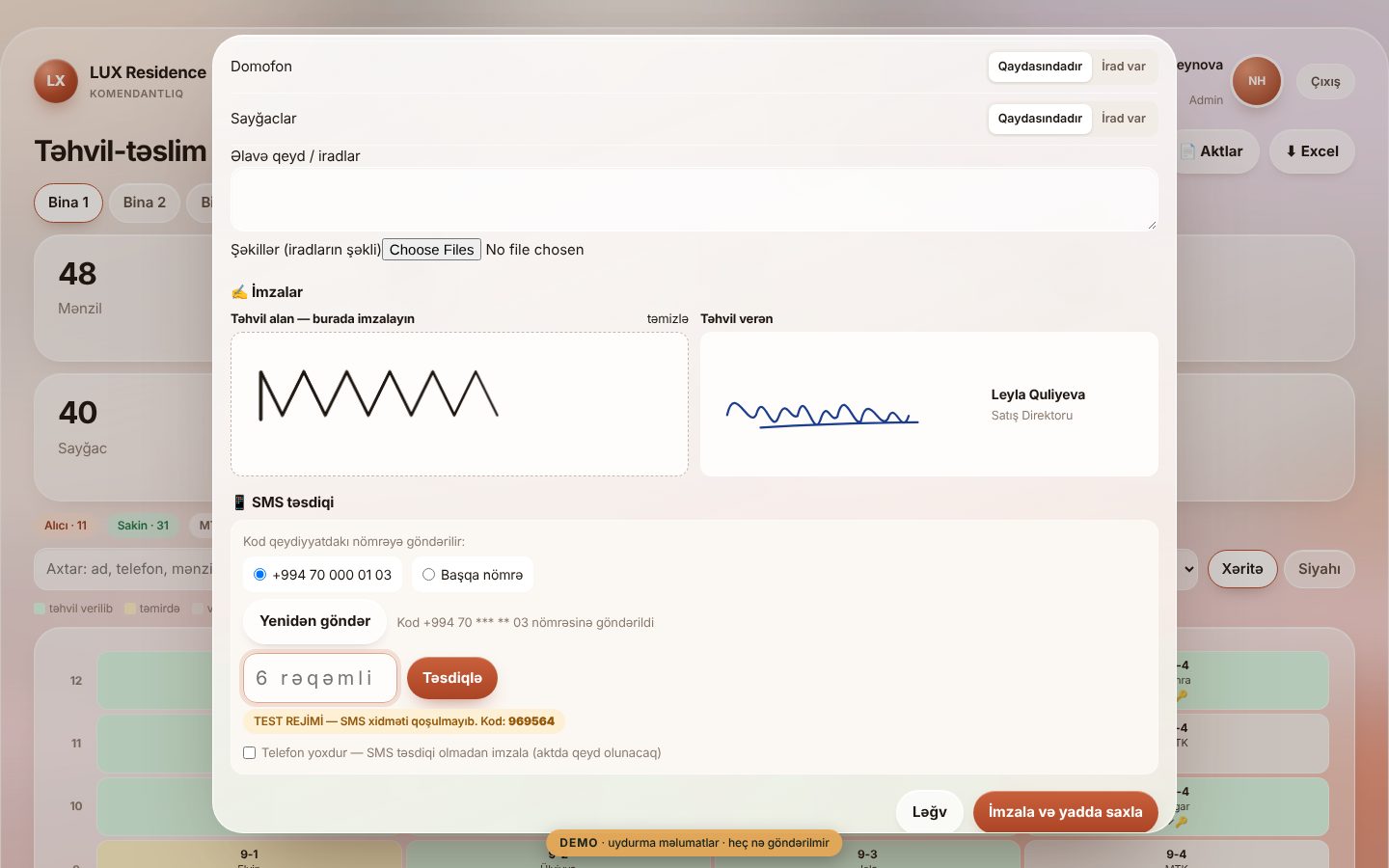Cancel the dialog with Ləğv

930,812
